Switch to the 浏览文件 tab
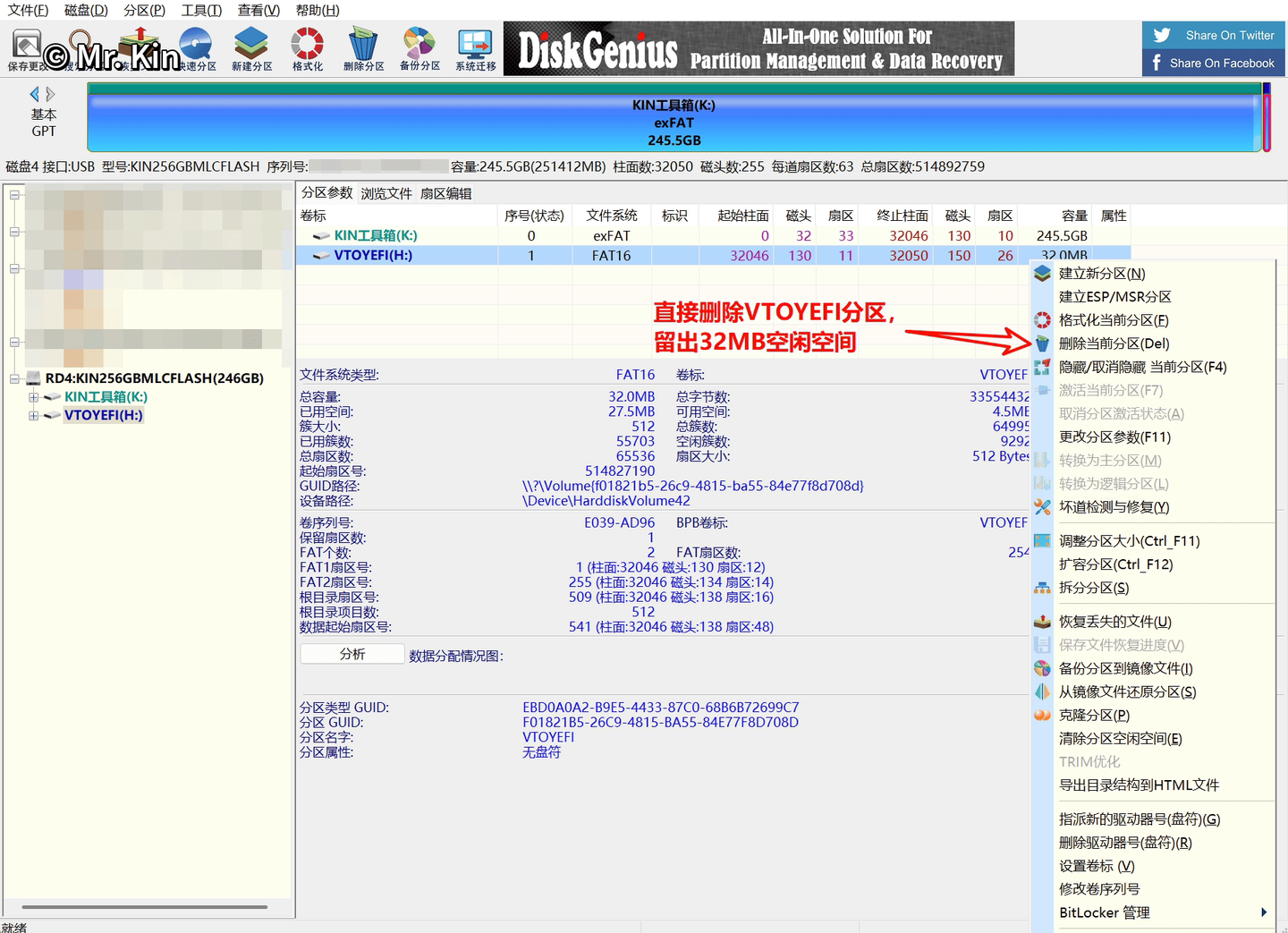1288x933 pixels. 386,193
